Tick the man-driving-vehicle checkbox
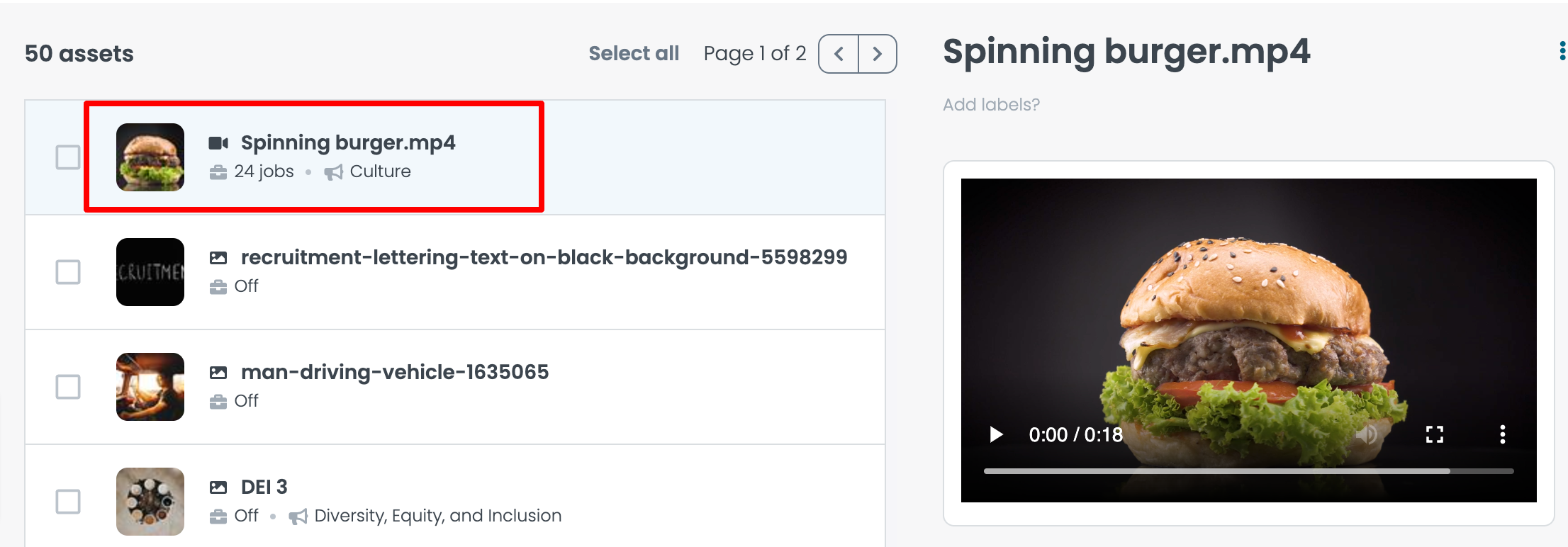Image resolution: width=1568 pixels, height=547 pixels. pos(68,387)
